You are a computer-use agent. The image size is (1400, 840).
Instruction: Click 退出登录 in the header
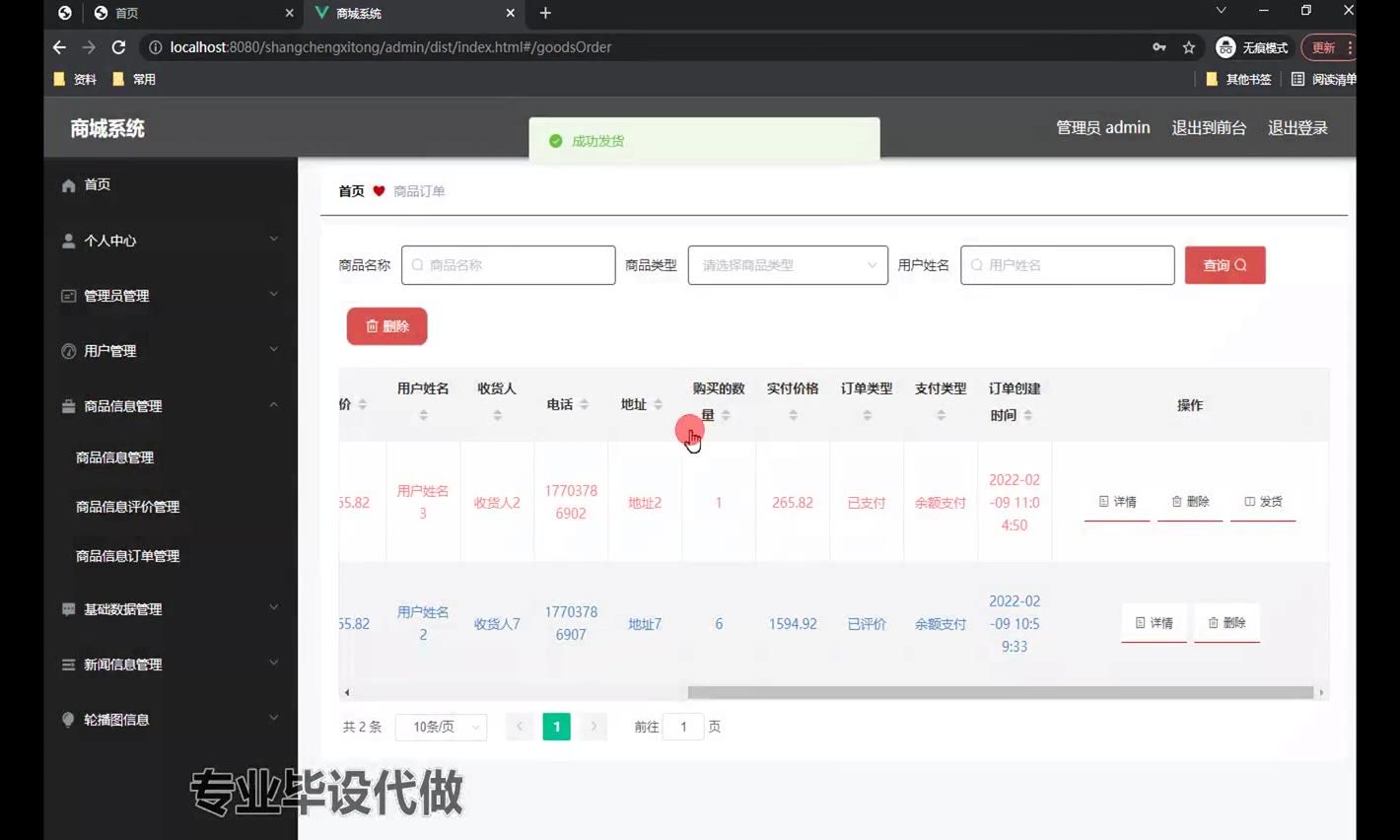point(1297,128)
